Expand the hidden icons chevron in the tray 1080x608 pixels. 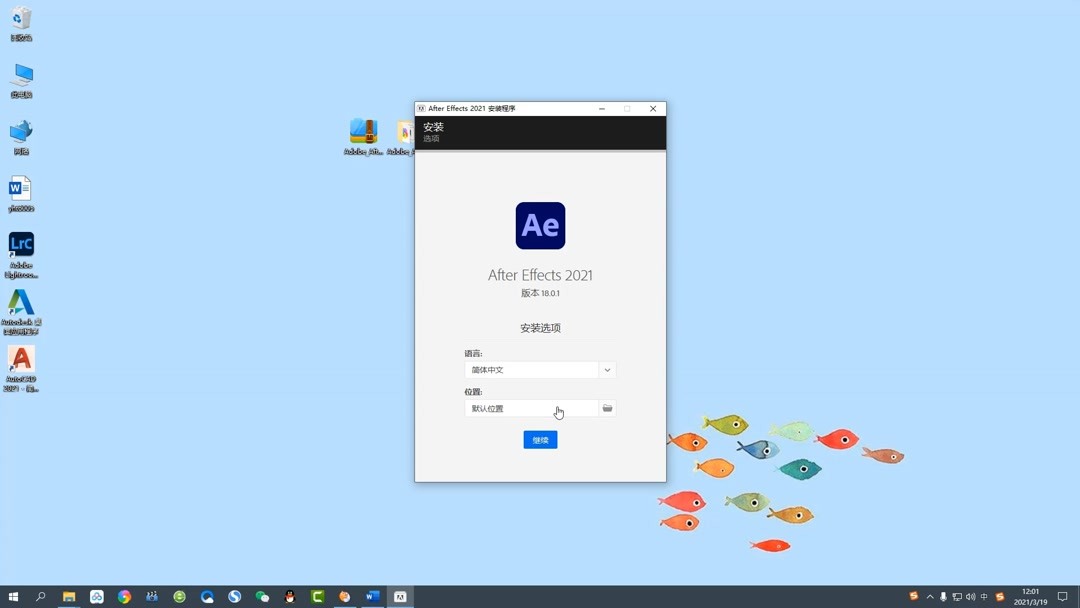click(x=930, y=598)
